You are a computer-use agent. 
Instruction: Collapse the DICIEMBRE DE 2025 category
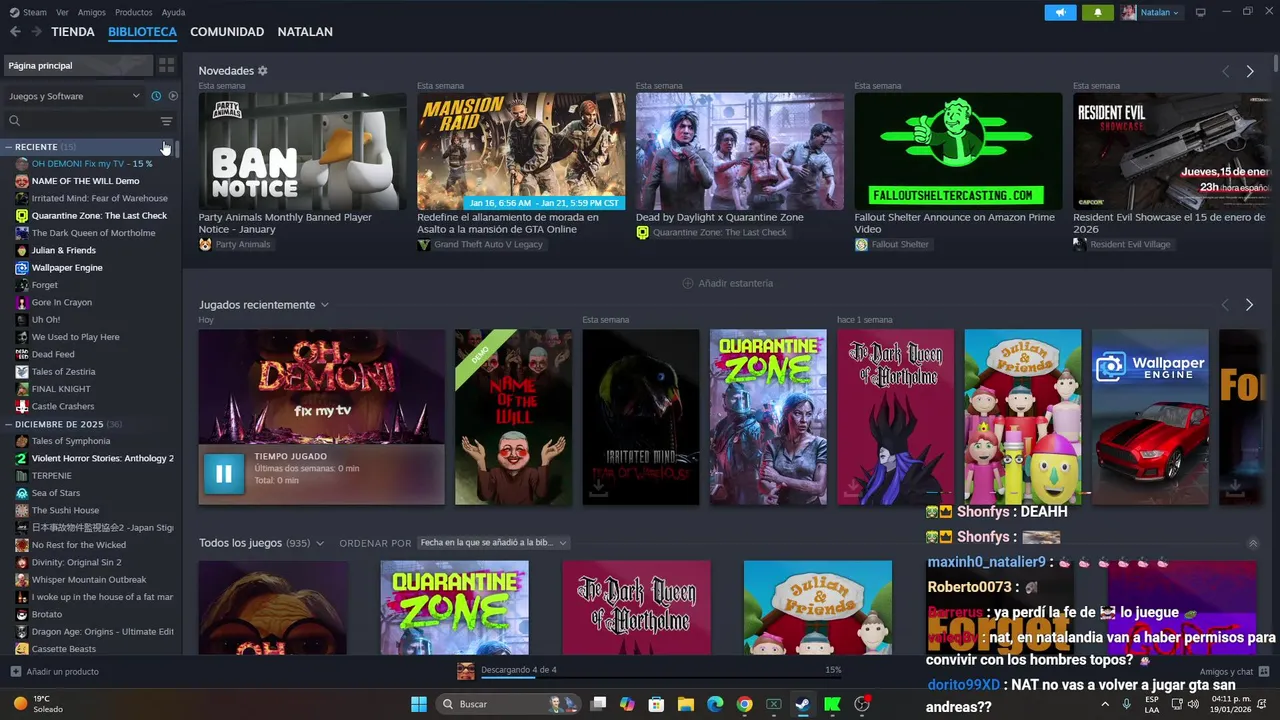click(x=9, y=424)
